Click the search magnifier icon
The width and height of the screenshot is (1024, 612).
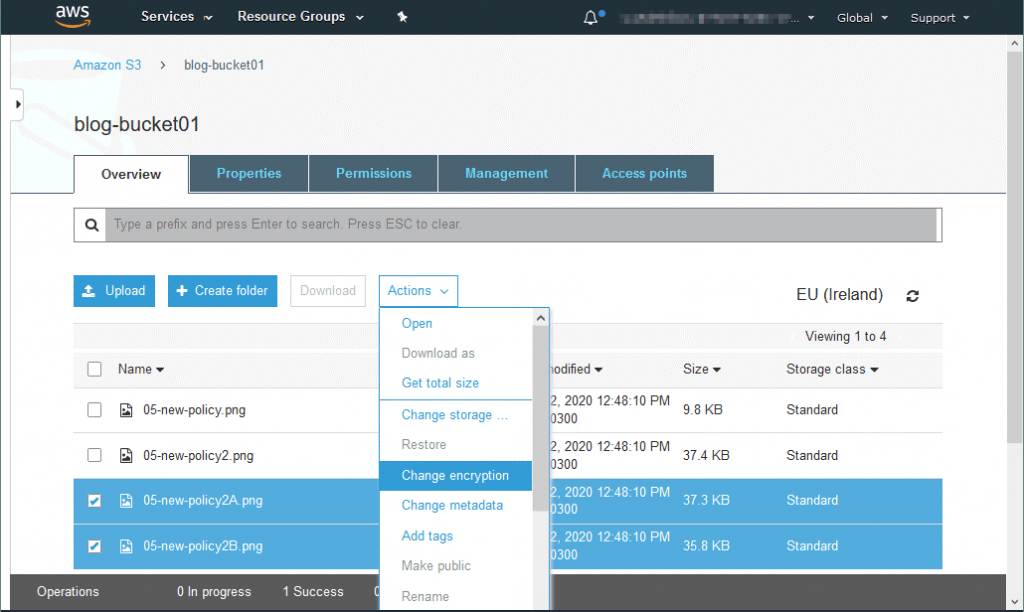pyautogui.click(x=91, y=225)
